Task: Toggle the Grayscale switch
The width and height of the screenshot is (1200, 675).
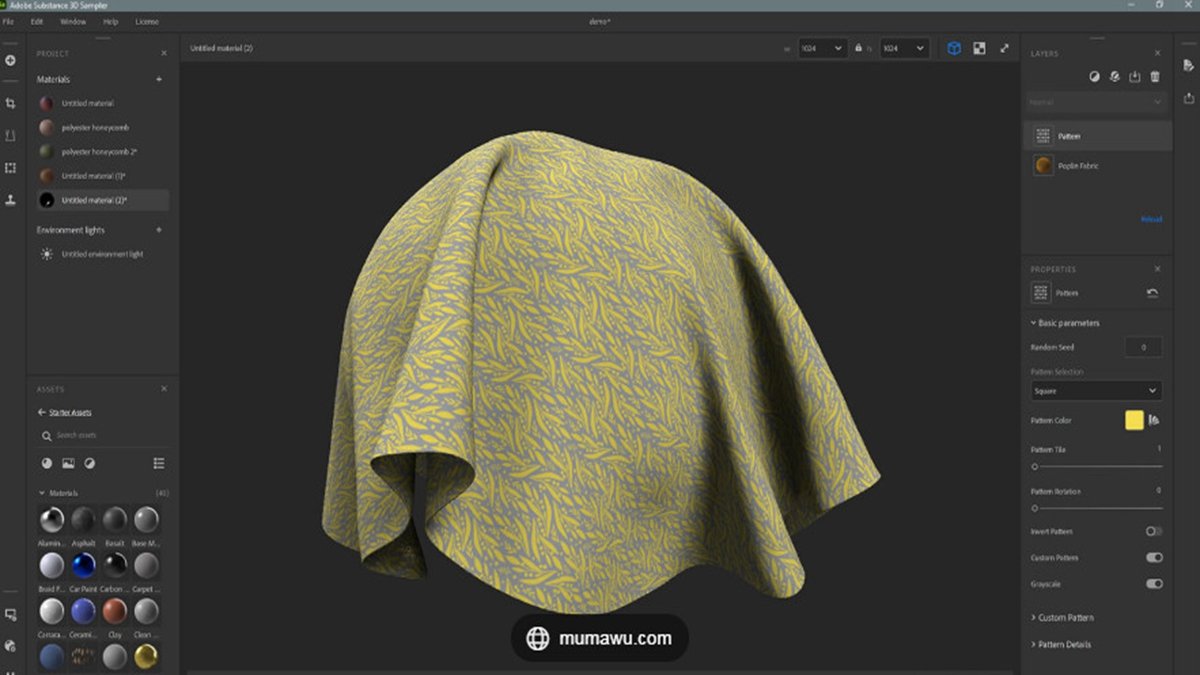Action: tap(1154, 583)
